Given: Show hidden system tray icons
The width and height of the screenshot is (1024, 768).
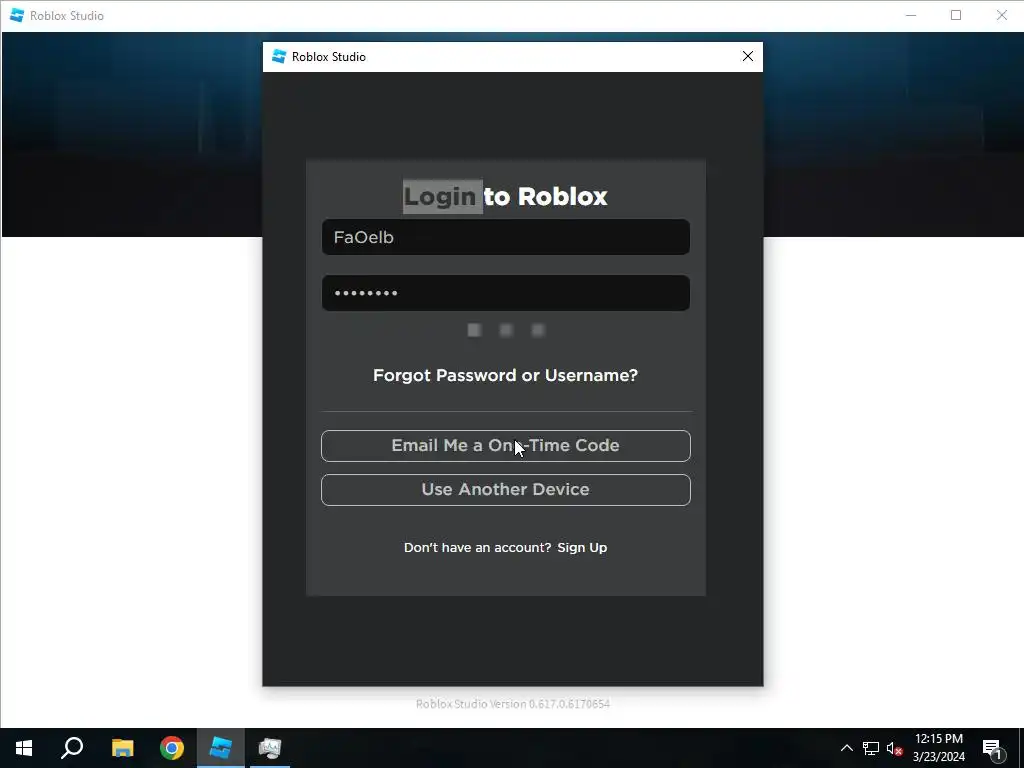Looking at the screenshot, I should pyautogui.click(x=846, y=748).
